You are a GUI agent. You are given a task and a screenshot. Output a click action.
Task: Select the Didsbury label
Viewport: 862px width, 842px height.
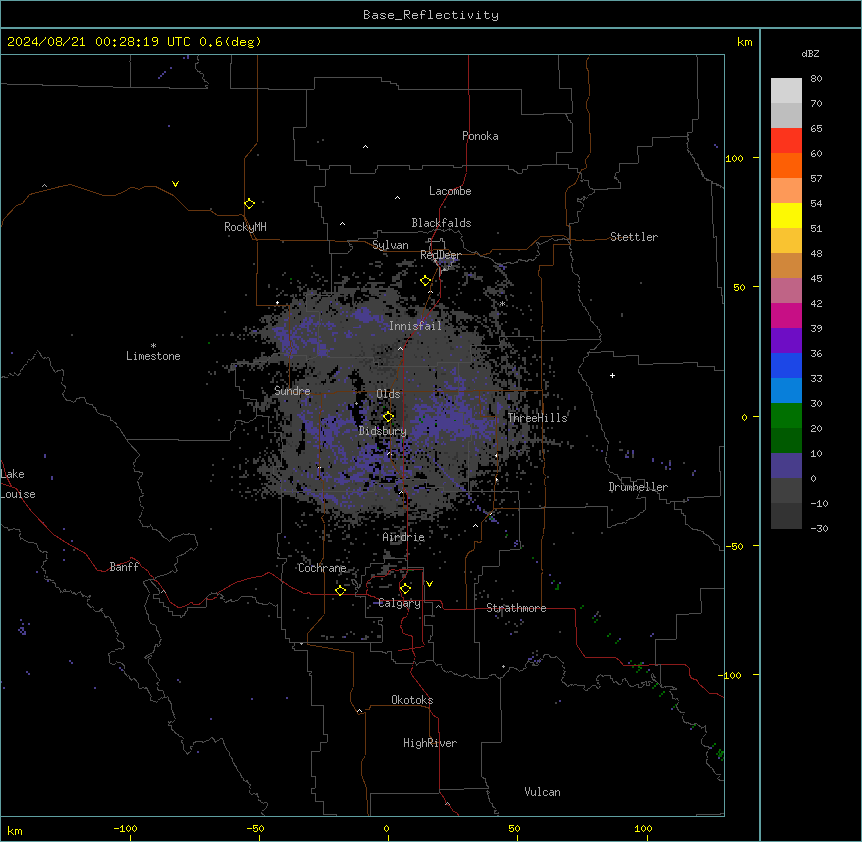383,431
